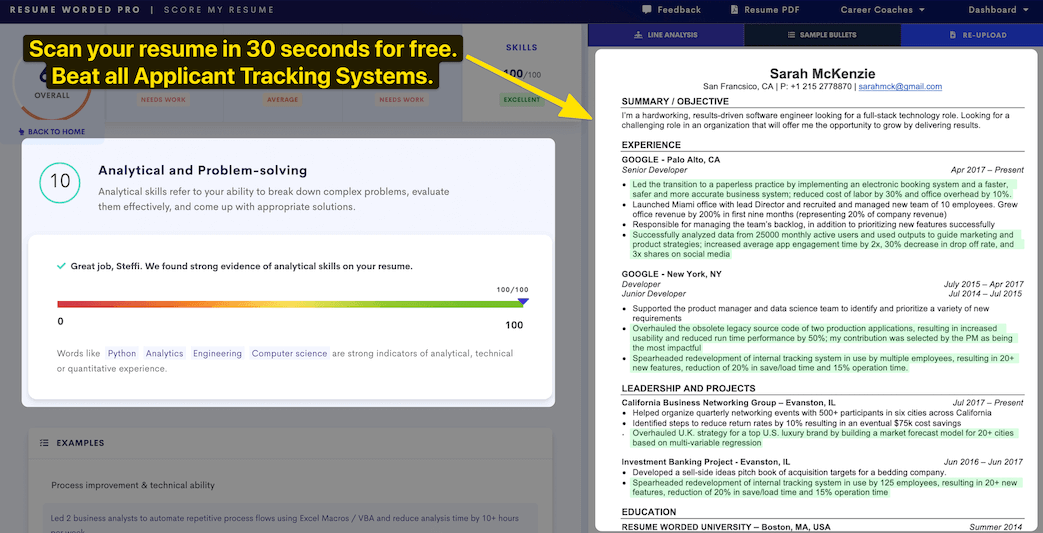Click the Back to Home pointer icon

22,132
